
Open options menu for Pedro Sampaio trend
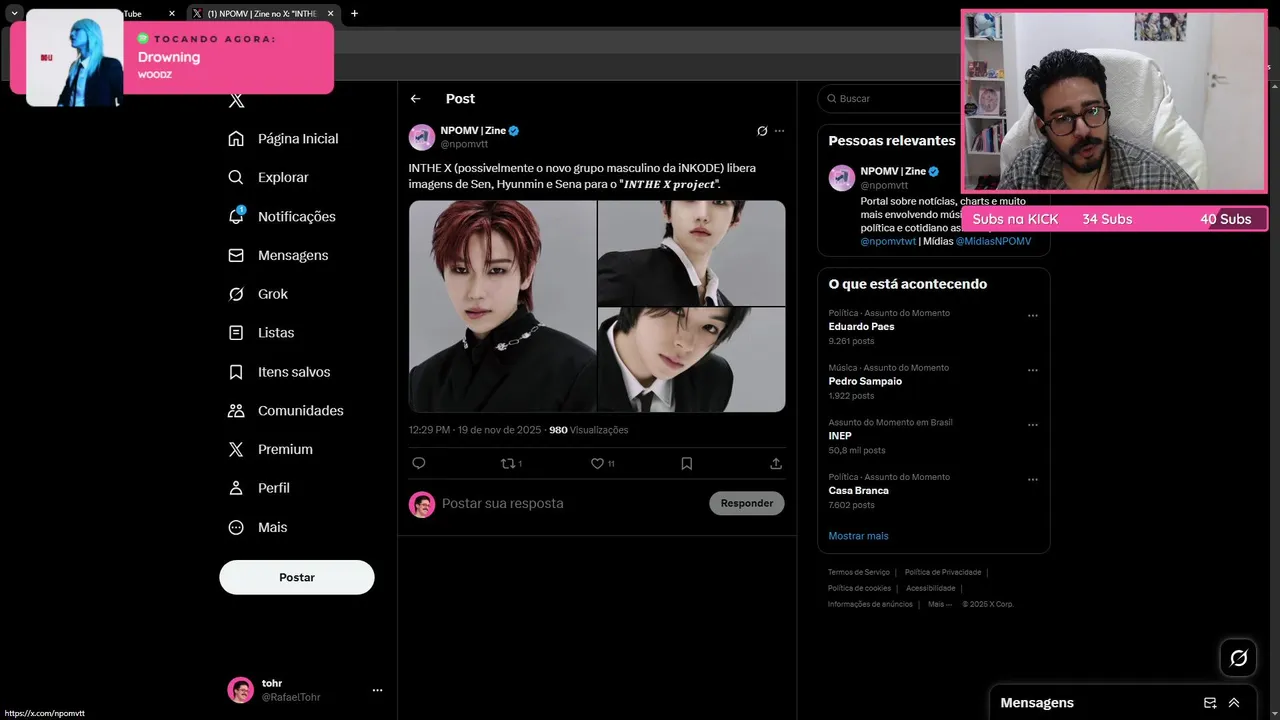coord(1033,370)
